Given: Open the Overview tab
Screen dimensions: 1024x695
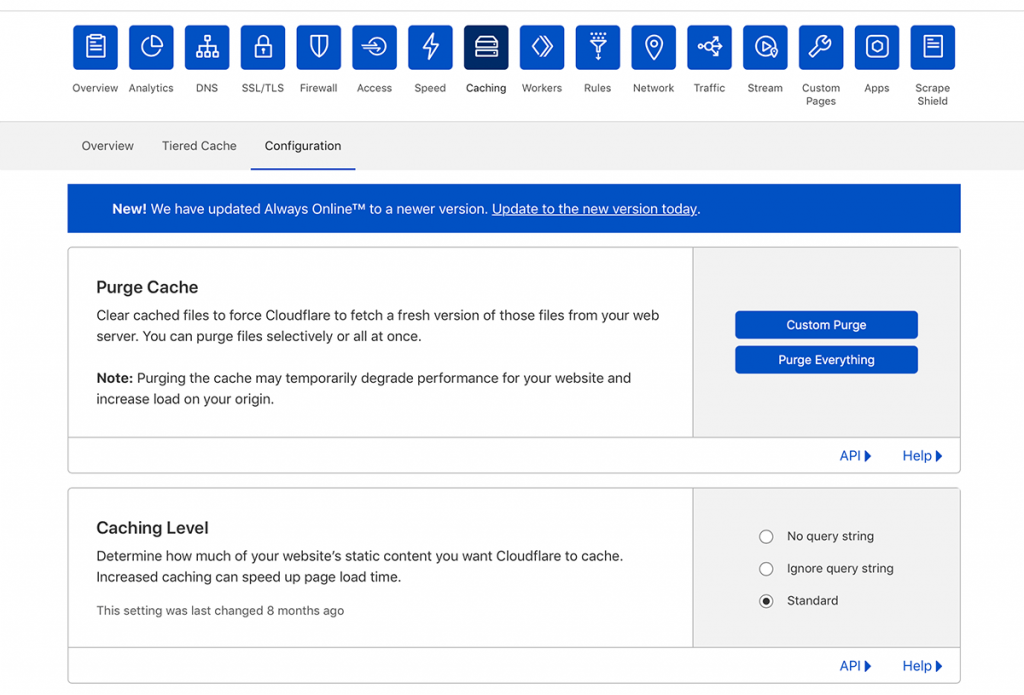Looking at the screenshot, I should (x=107, y=146).
